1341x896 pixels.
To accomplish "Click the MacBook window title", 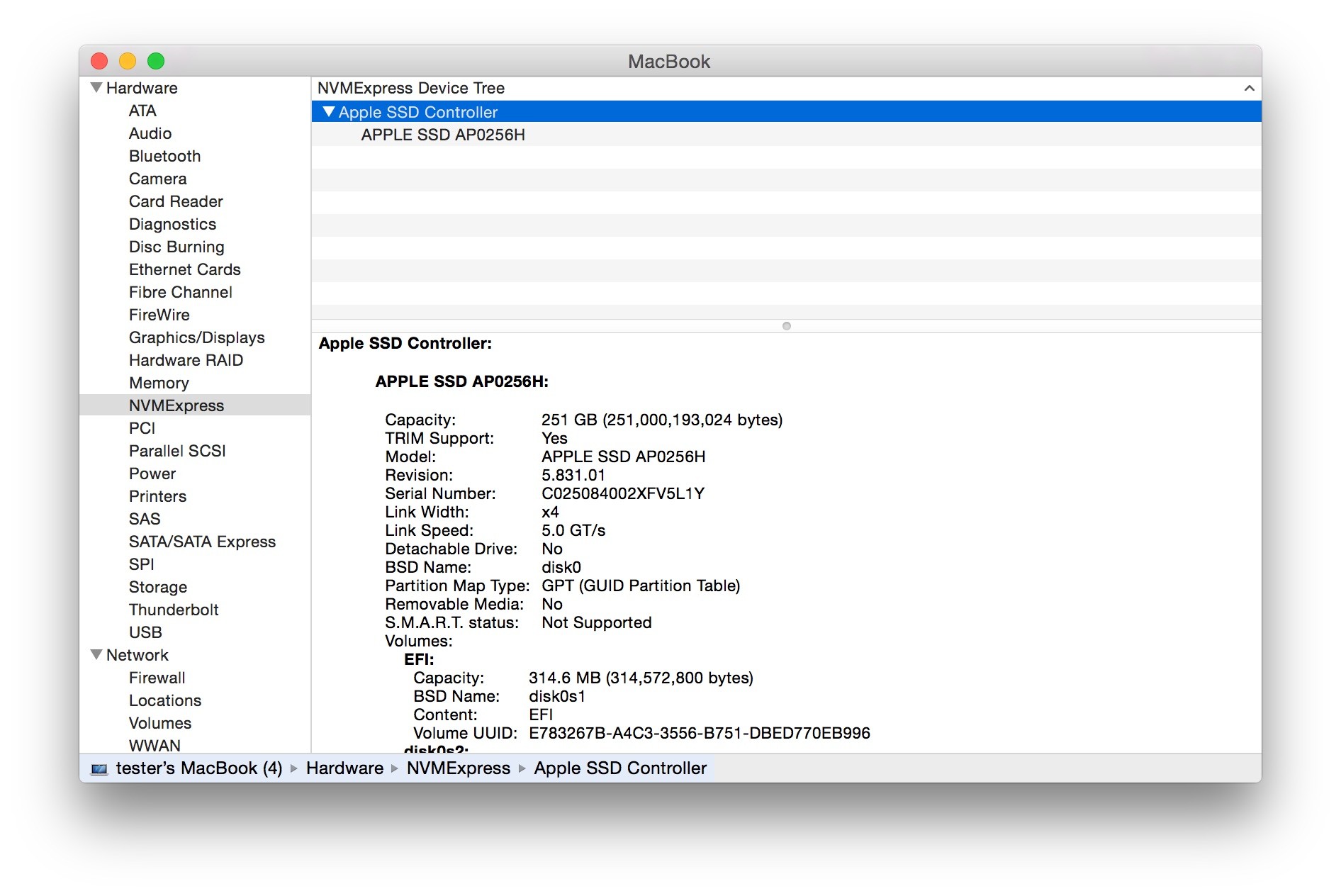I will (x=669, y=61).
